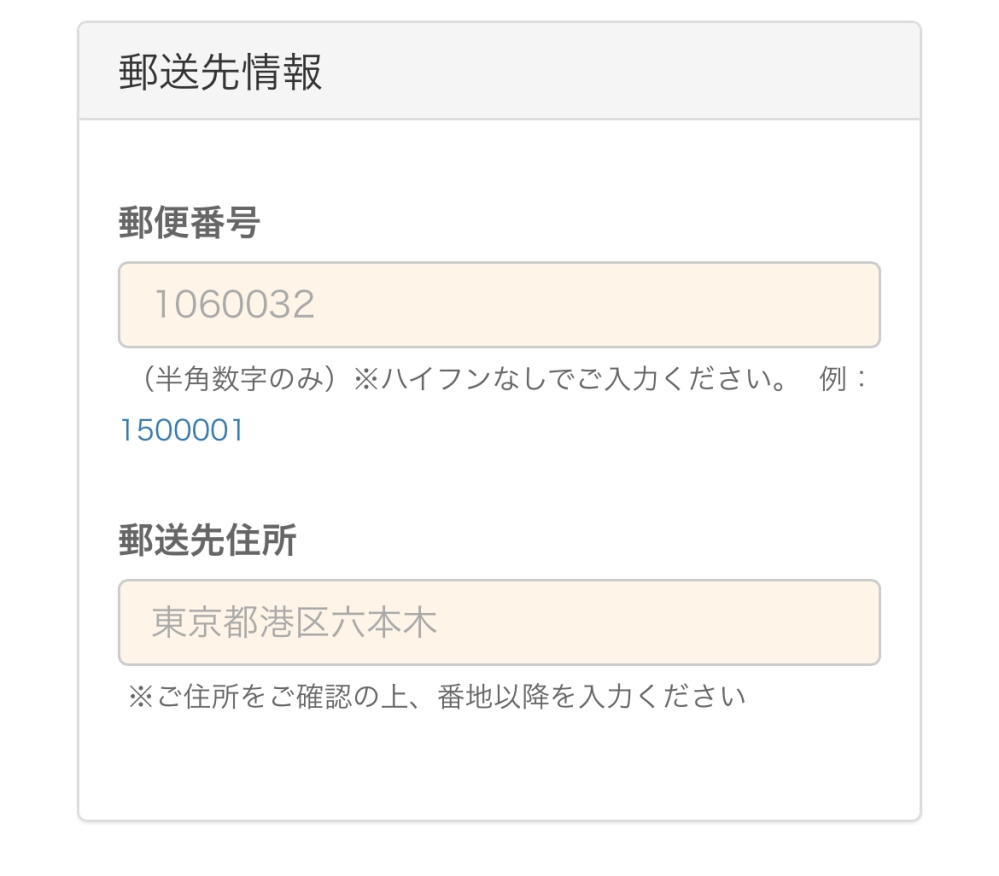This screenshot has height=876, width=999.
Task: Click blank white area below the address note
Action: (498, 765)
